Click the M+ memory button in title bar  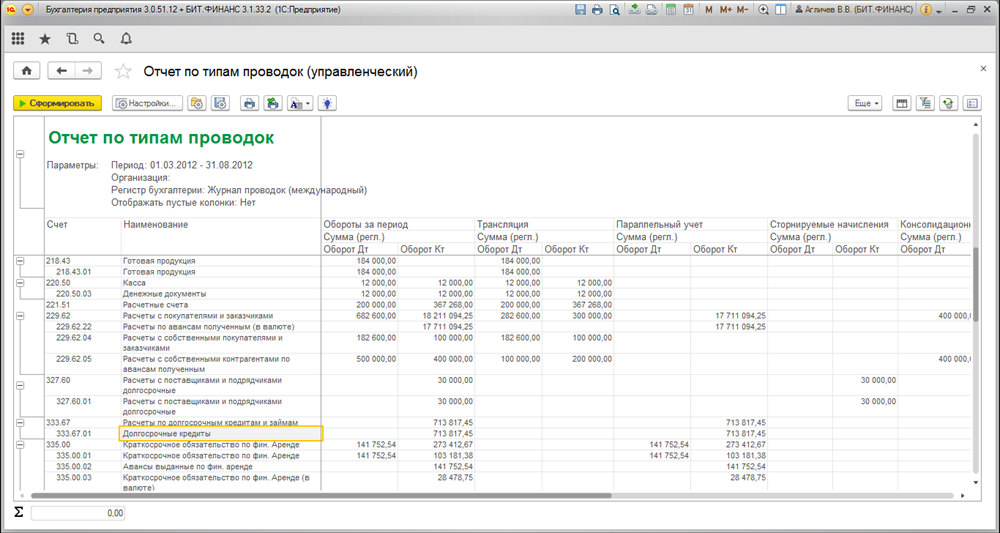[x=725, y=10]
